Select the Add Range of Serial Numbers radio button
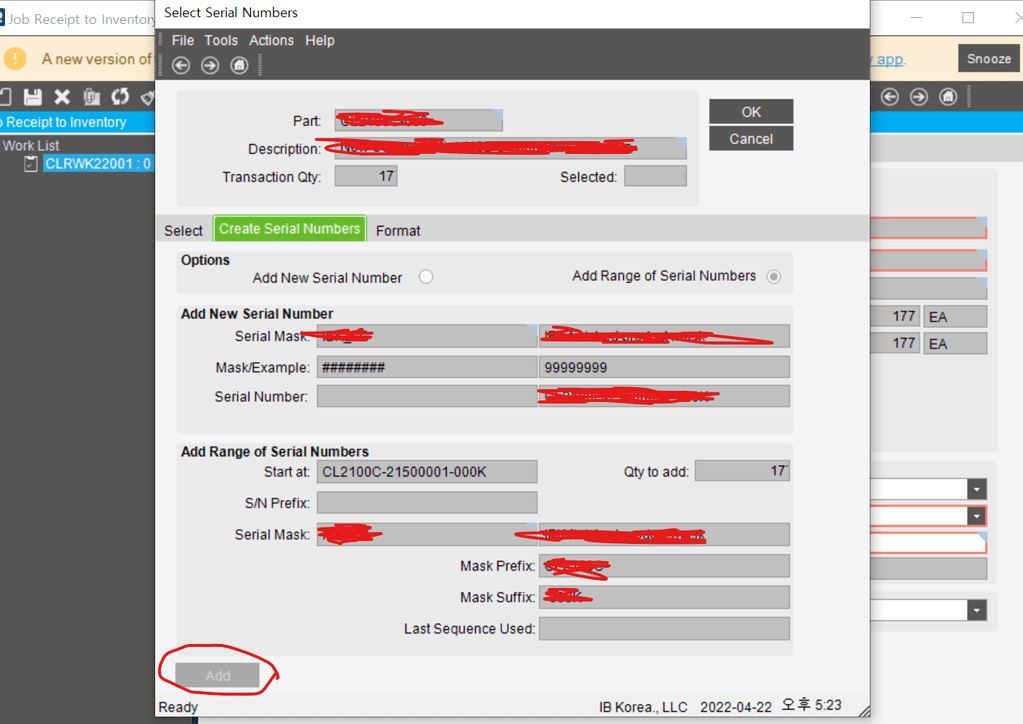1023x724 pixels. 773,276
